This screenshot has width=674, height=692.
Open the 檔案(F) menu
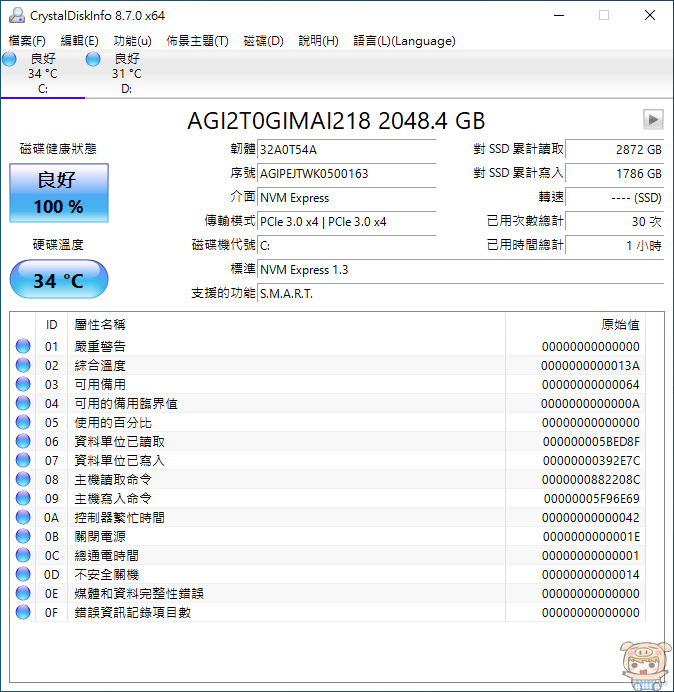[x=27, y=41]
